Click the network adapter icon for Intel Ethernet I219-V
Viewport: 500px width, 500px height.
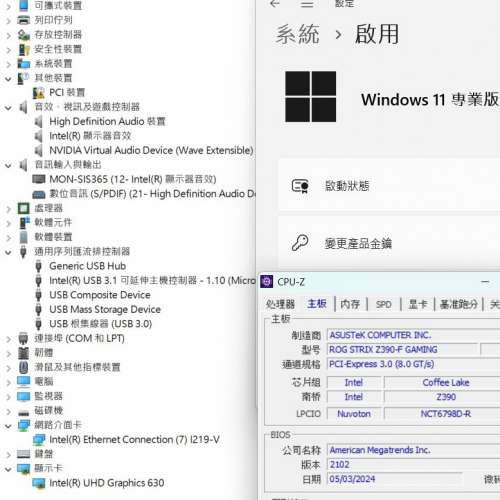coord(39,440)
